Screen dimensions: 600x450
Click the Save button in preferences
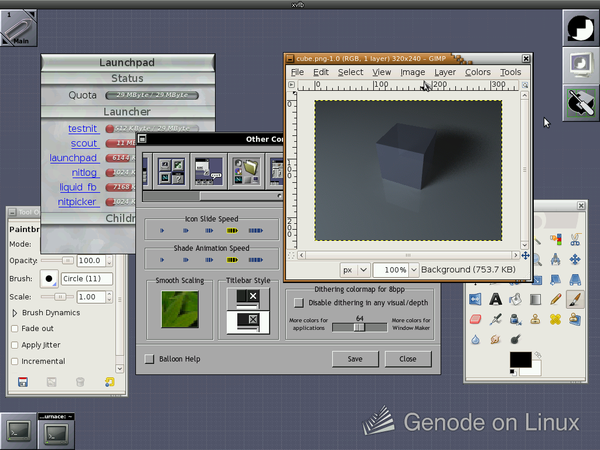click(x=355, y=359)
